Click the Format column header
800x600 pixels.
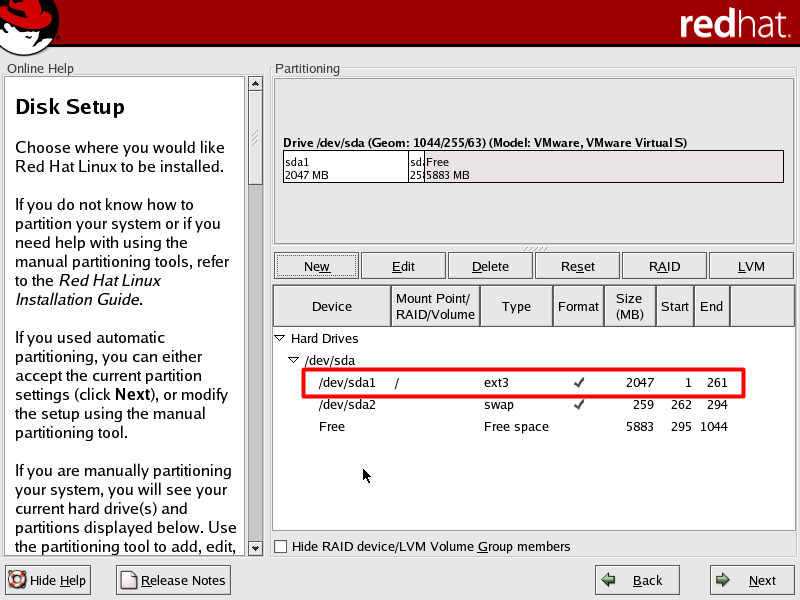[578, 306]
